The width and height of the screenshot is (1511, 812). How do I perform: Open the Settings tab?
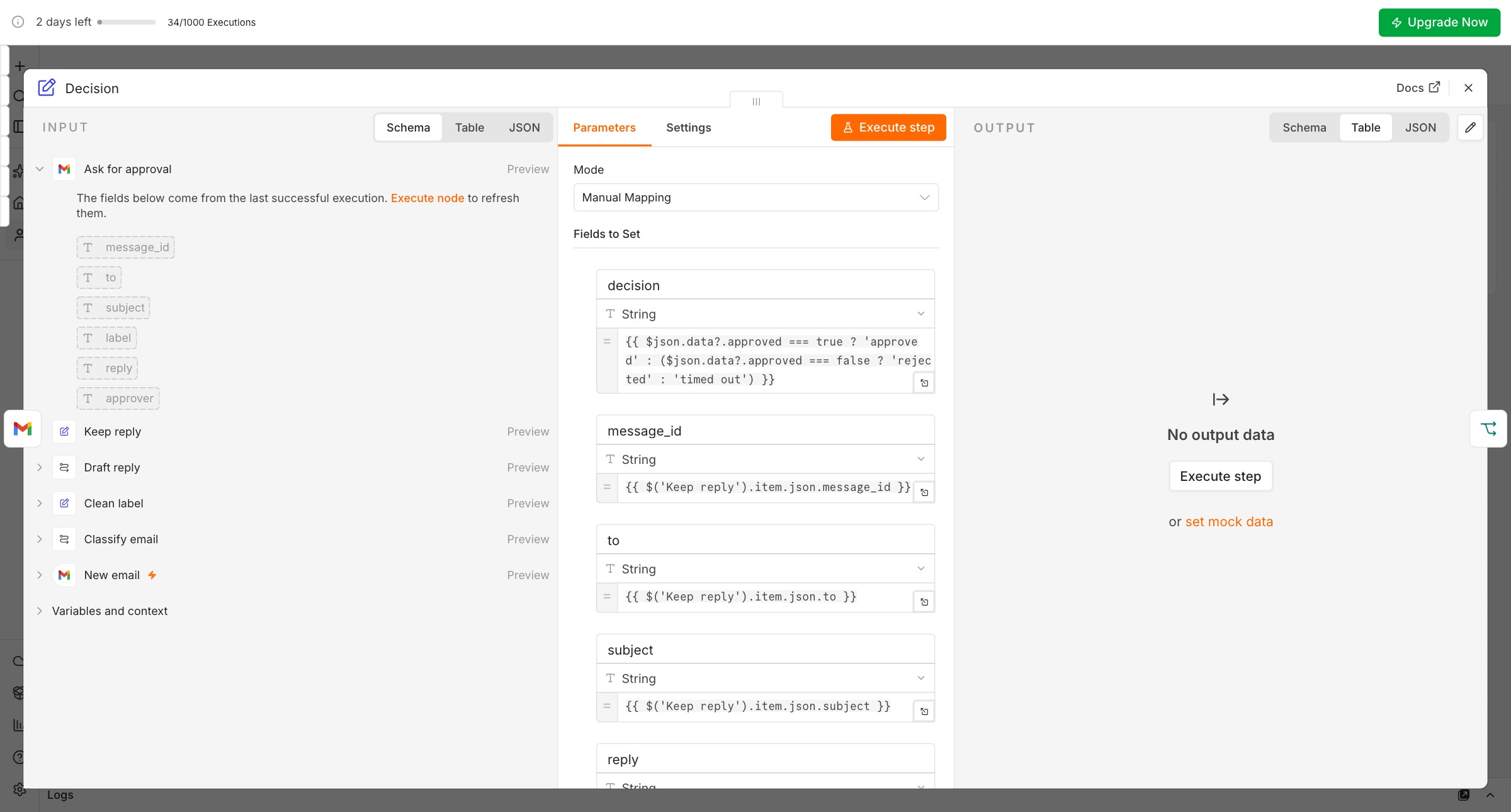point(688,127)
